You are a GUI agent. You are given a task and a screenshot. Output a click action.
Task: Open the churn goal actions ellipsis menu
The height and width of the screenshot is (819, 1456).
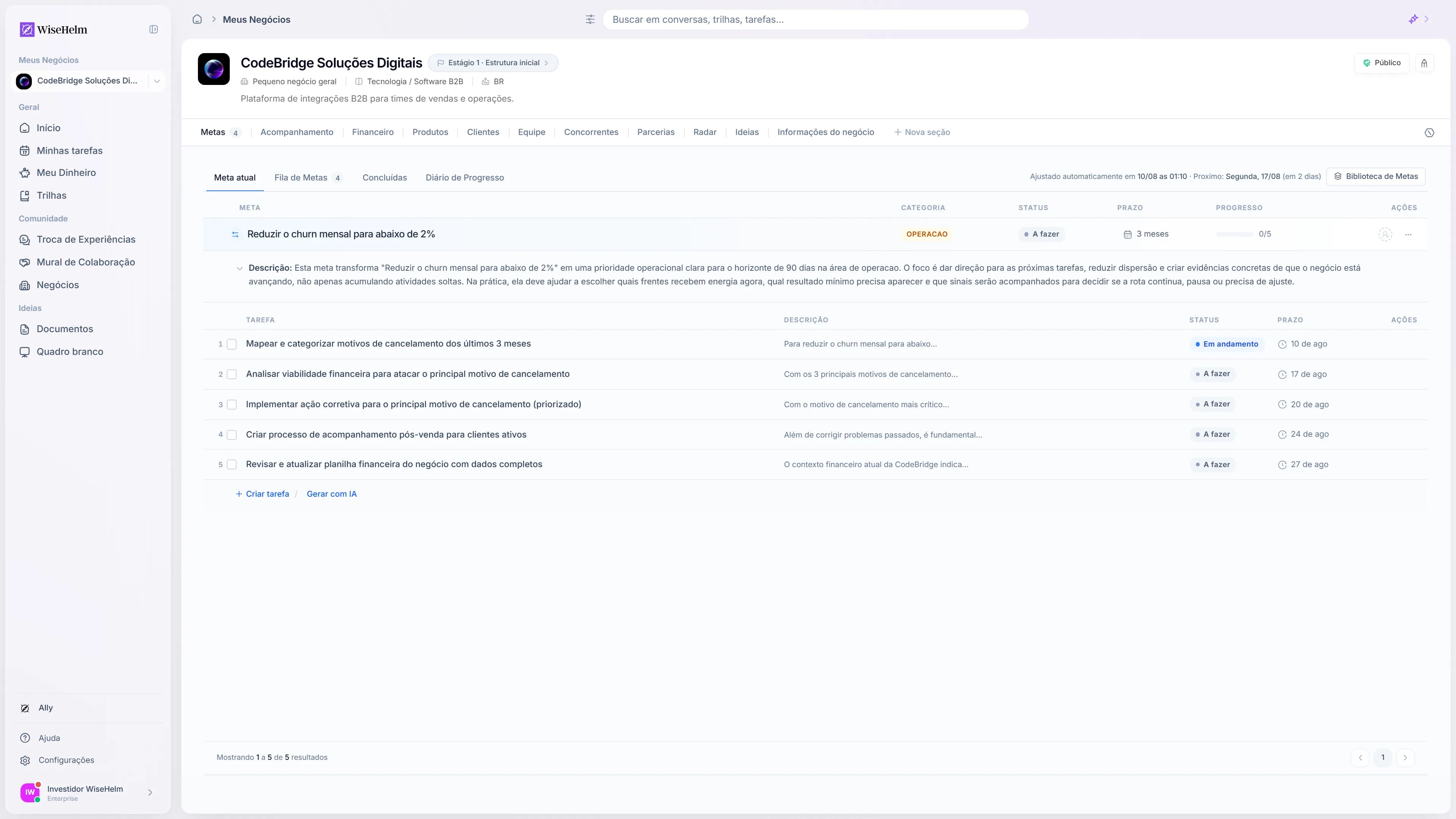coord(1409,235)
